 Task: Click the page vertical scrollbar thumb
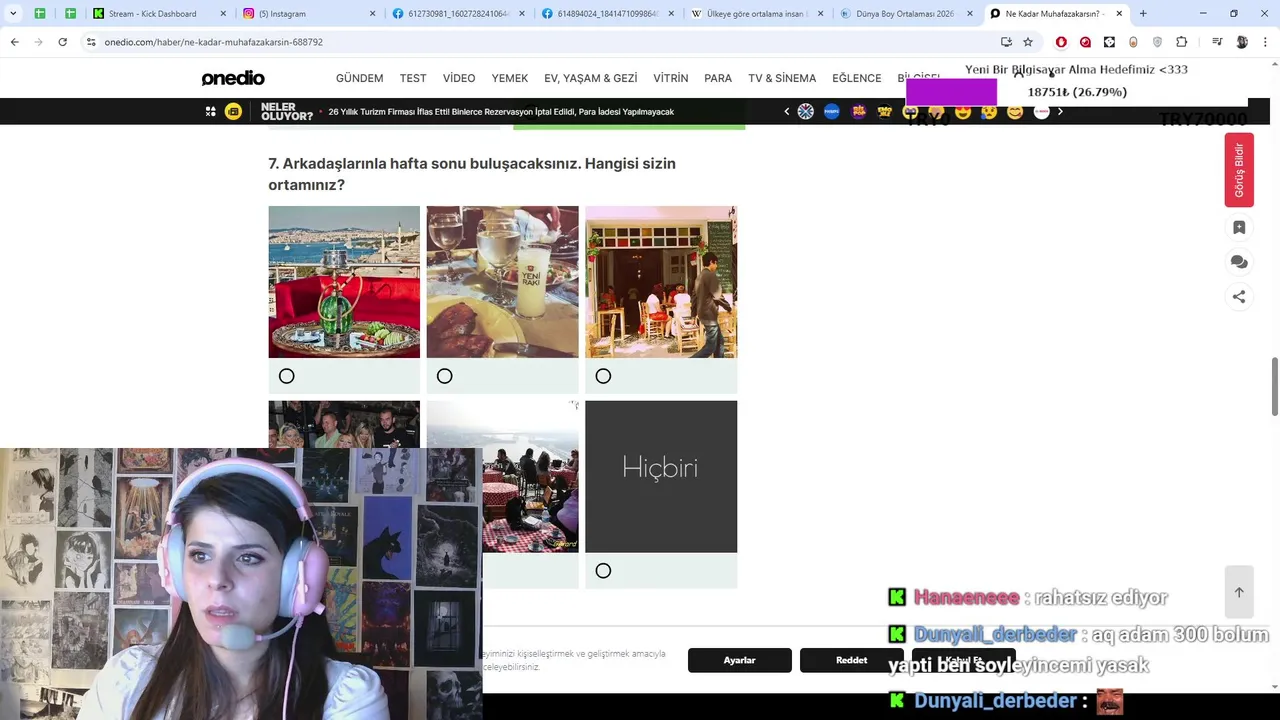tap(1274, 385)
